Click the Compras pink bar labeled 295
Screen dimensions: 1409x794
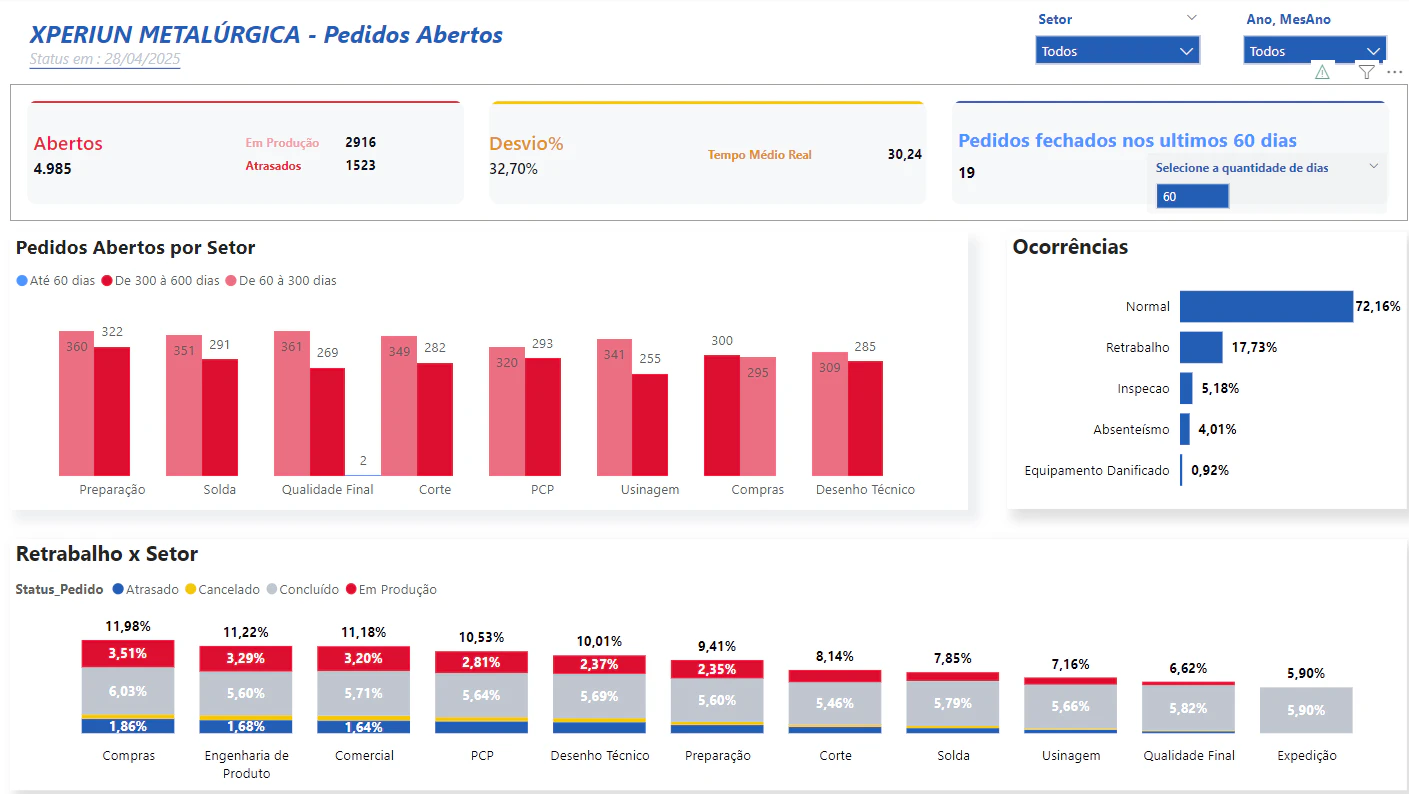[x=758, y=416]
